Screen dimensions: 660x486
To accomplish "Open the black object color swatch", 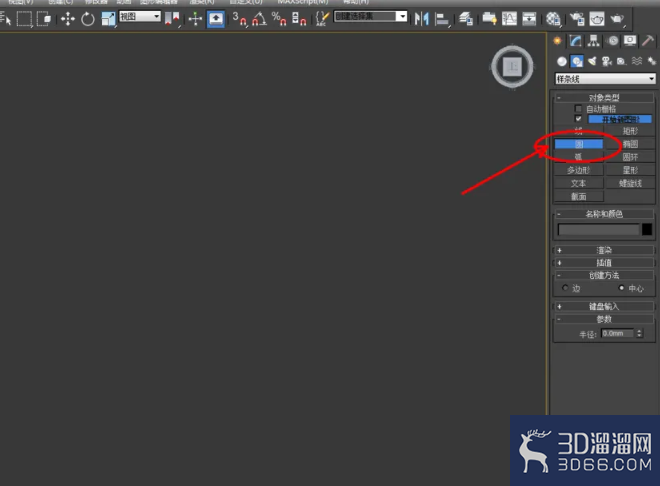I will [647, 229].
